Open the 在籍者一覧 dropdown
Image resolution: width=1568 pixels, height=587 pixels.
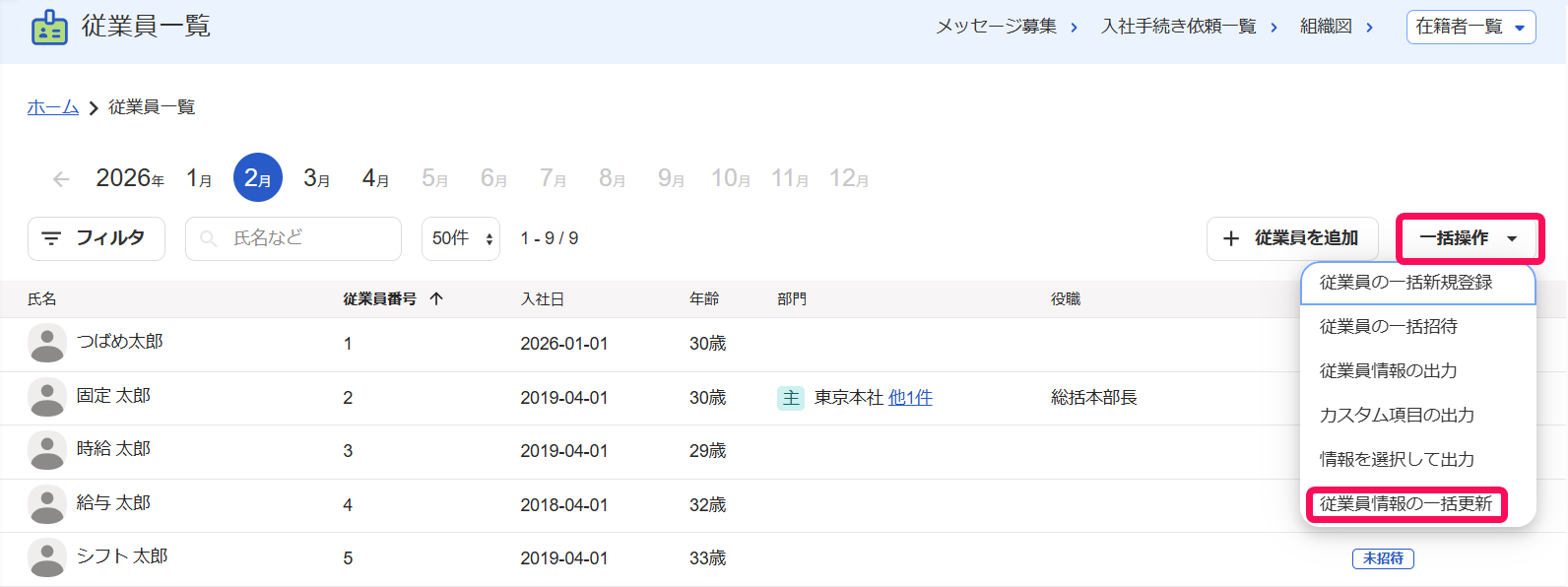(x=1470, y=27)
